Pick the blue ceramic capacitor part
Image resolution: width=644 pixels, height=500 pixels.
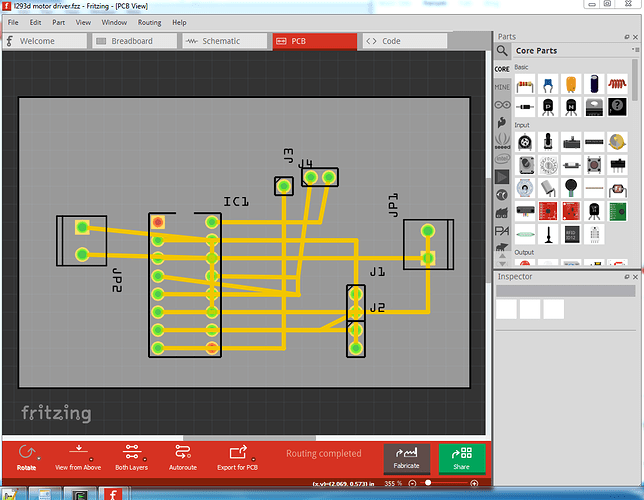(548, 85)
